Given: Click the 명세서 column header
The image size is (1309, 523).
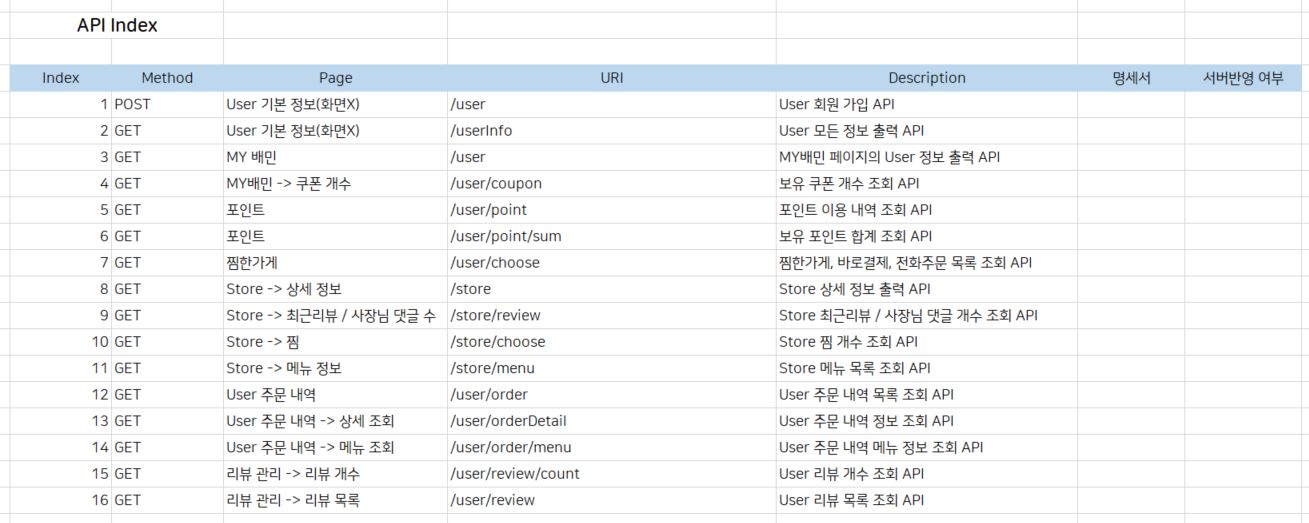Looking at the screenshot, I should [x=1131, y=78].
